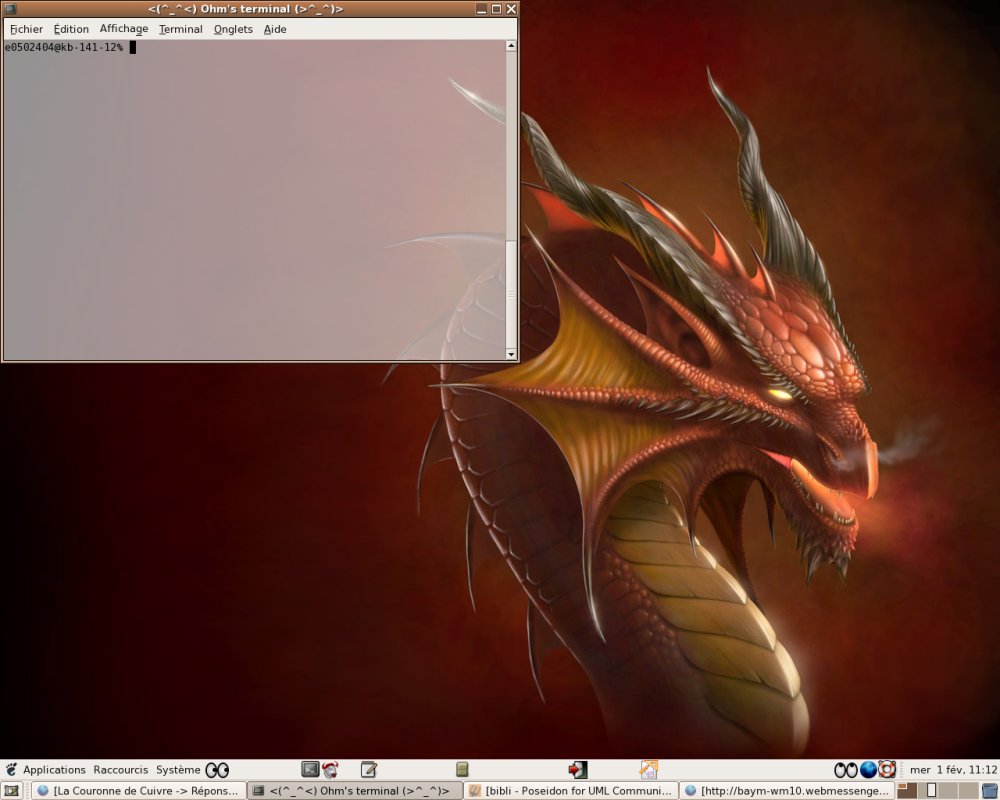Switch to second workspace in pager

[928, 791]
